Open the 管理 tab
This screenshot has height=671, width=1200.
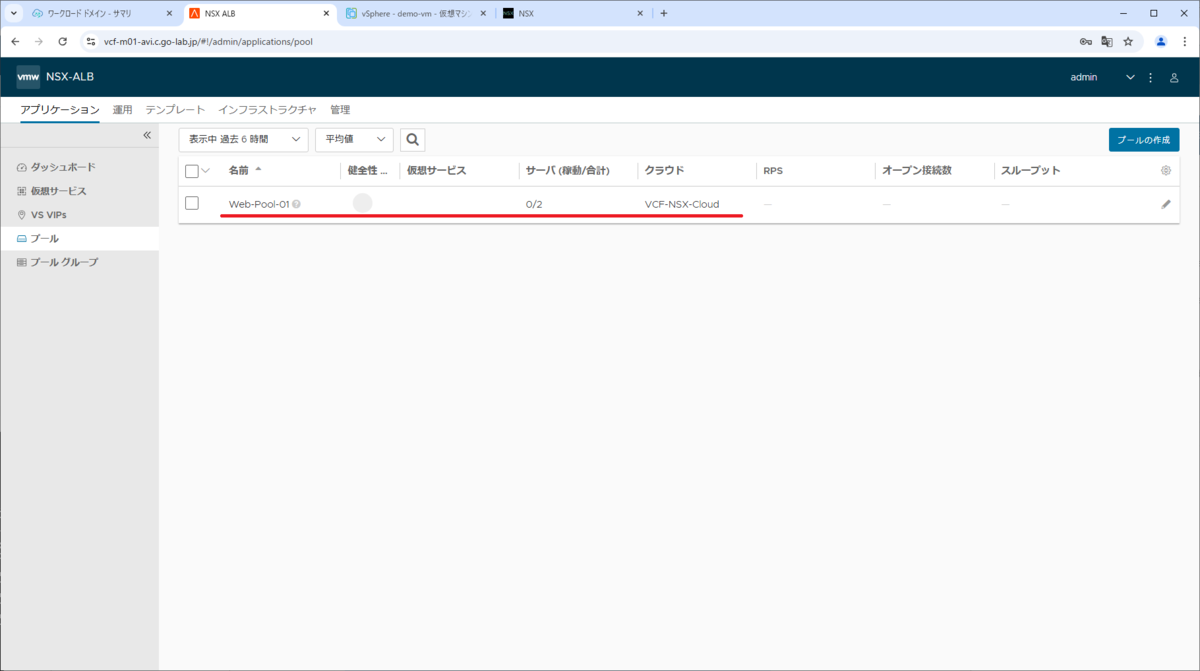pos(340,110)
